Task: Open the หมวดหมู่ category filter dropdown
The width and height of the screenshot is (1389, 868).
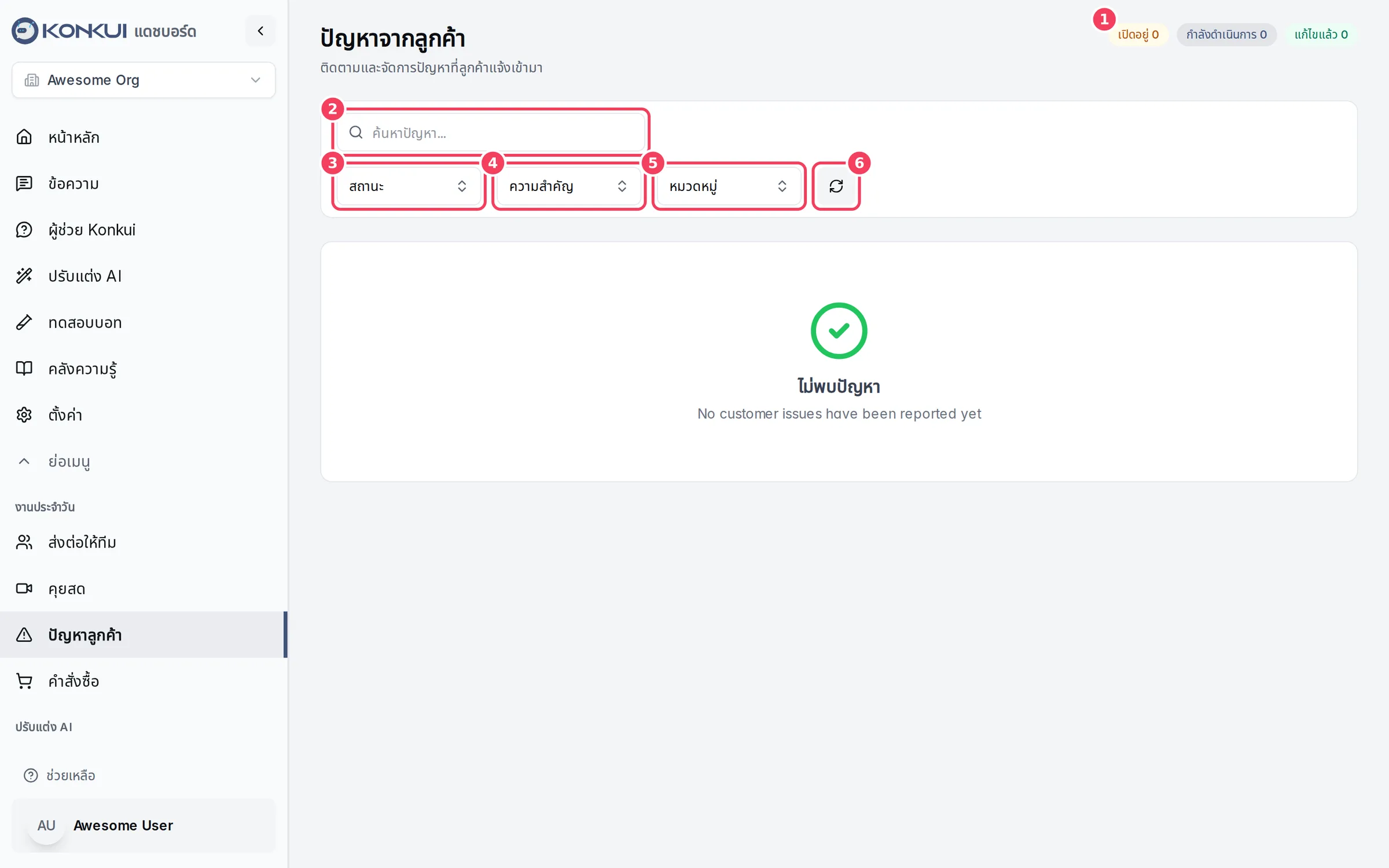Action: point(729,186)
